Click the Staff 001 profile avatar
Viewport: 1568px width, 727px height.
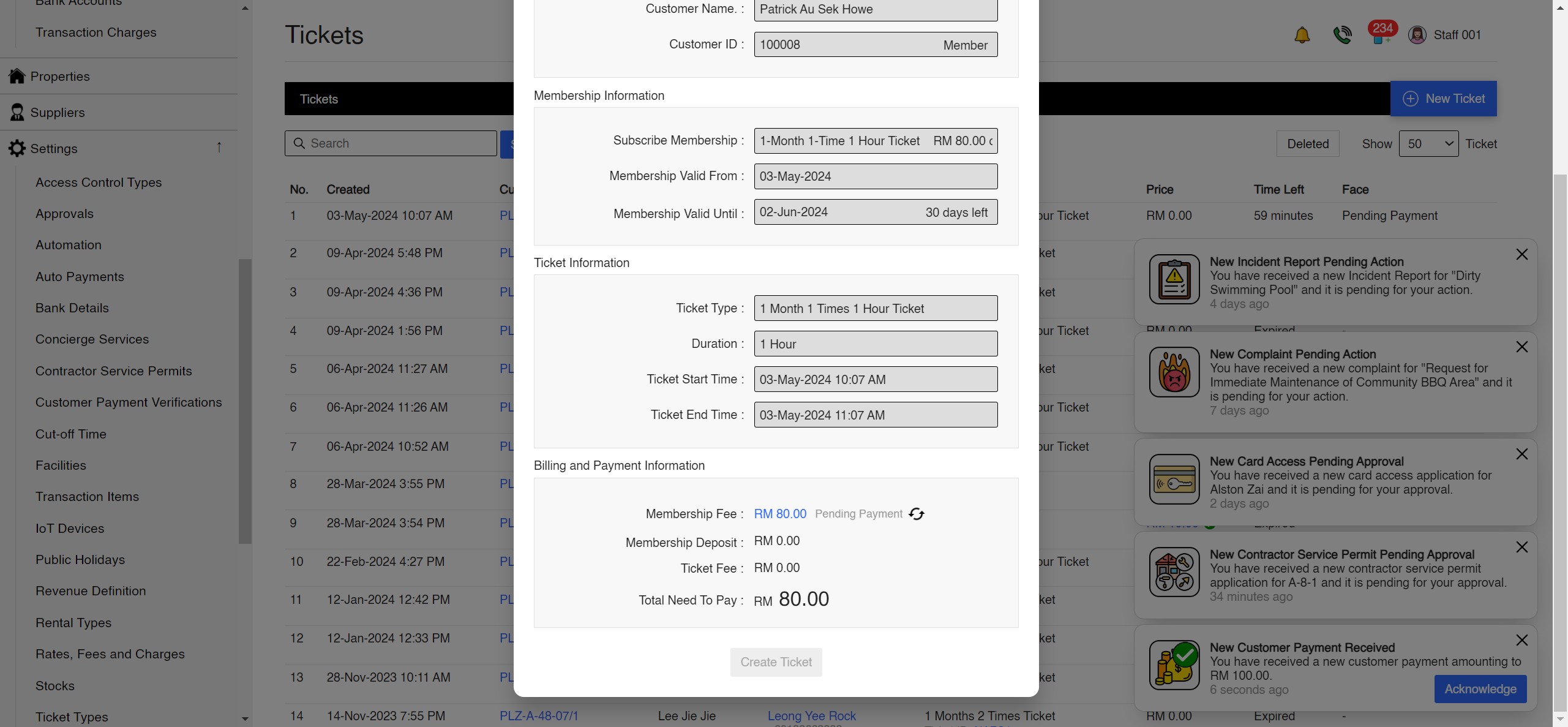(1418, 35)
